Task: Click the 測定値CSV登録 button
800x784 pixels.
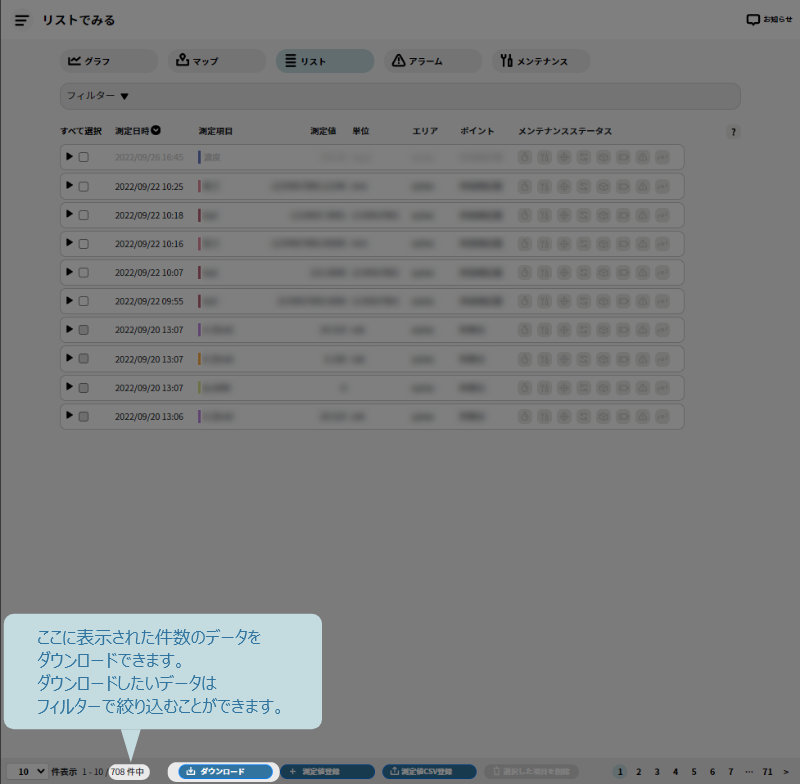Action: pyautogui.click(x=429, y=771)
